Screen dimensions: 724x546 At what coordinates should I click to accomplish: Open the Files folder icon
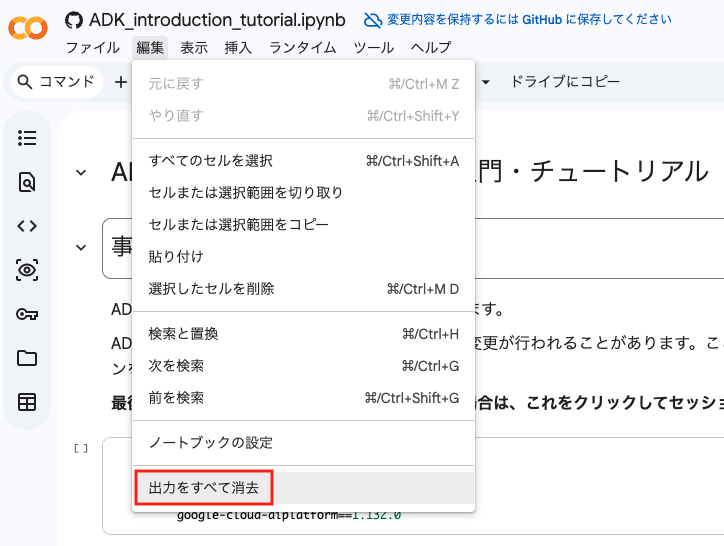(27, 358)
